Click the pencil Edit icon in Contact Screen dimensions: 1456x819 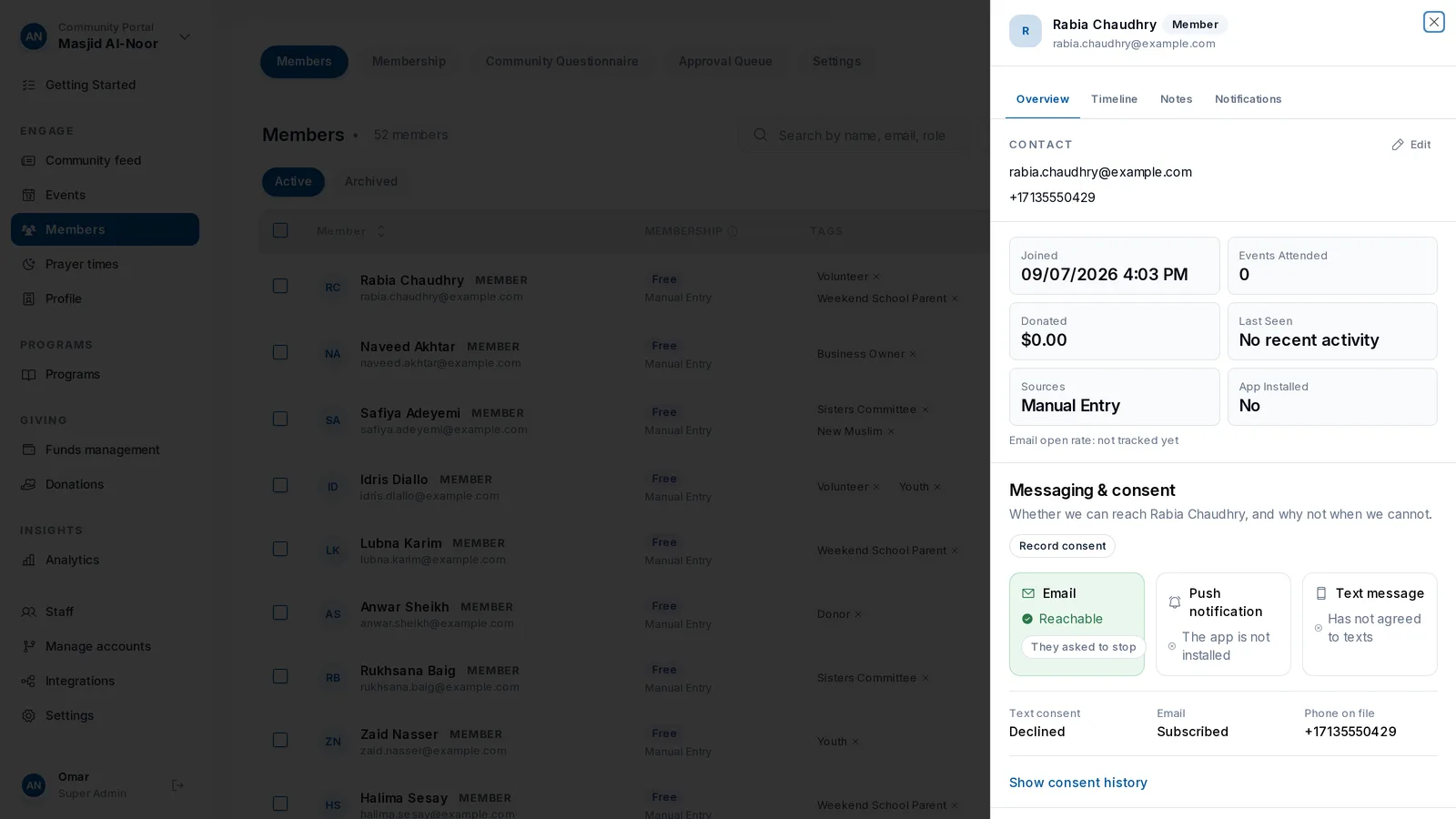point(1398,145)
